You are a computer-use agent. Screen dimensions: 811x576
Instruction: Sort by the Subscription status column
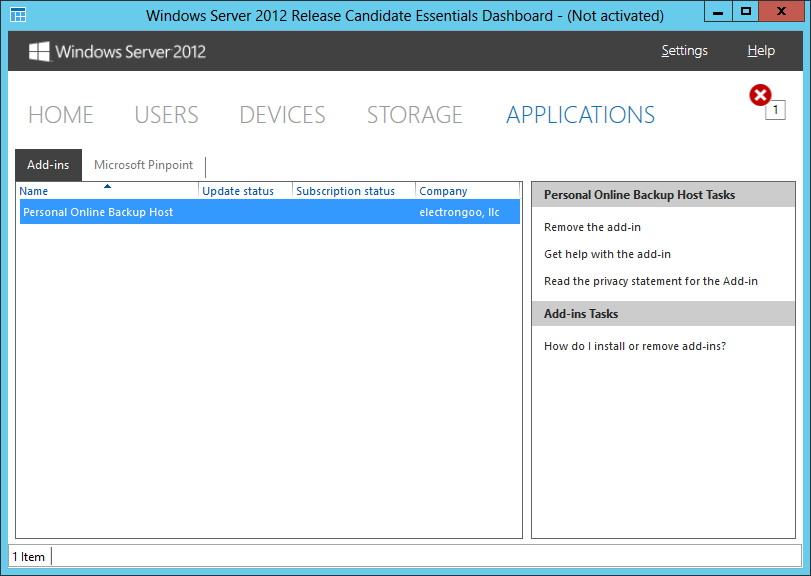[x=354, y=191]
